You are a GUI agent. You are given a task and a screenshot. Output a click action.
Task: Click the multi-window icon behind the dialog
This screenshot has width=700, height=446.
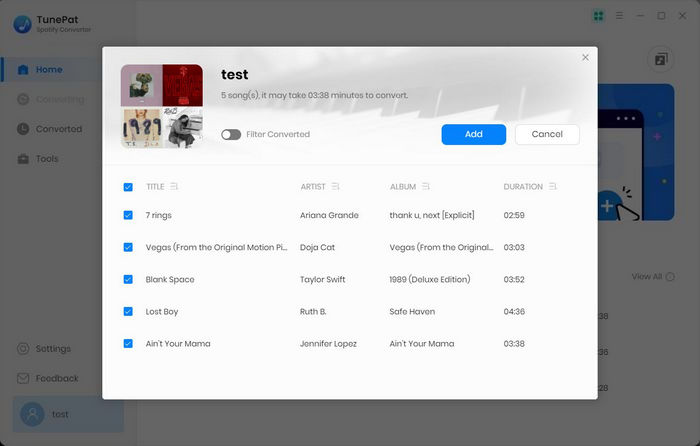click(x=661, y=59)
